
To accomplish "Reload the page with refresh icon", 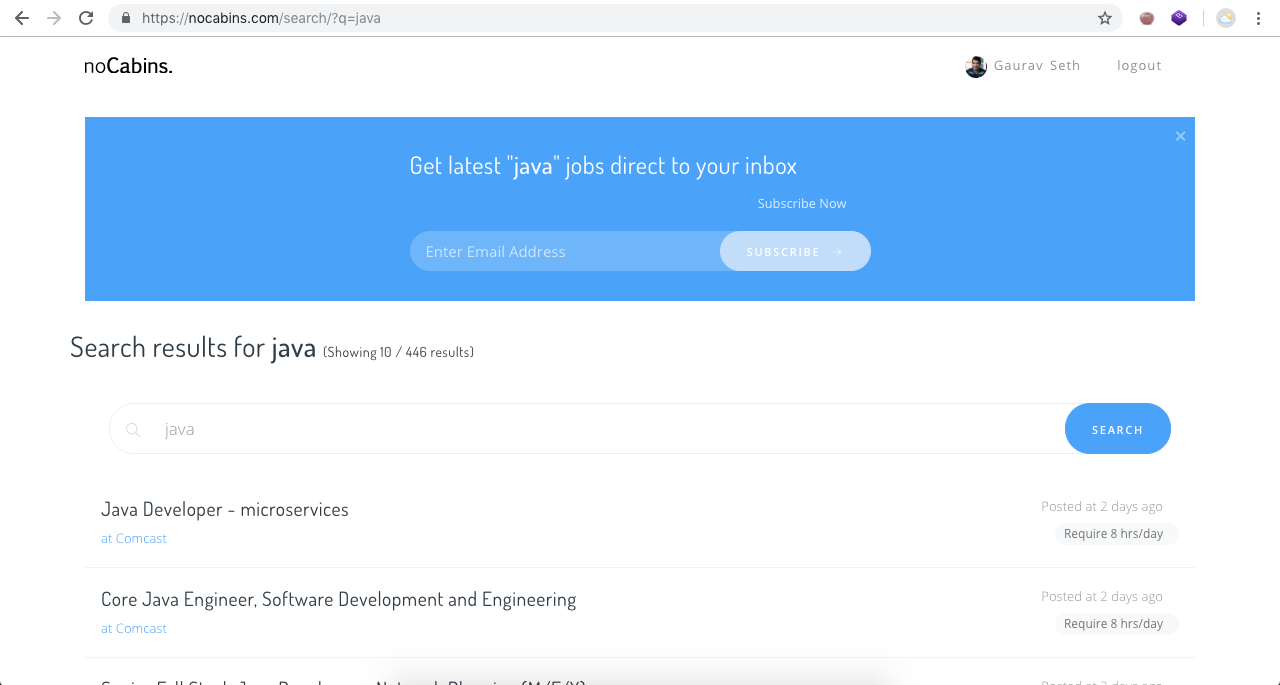I will point(86,18).
